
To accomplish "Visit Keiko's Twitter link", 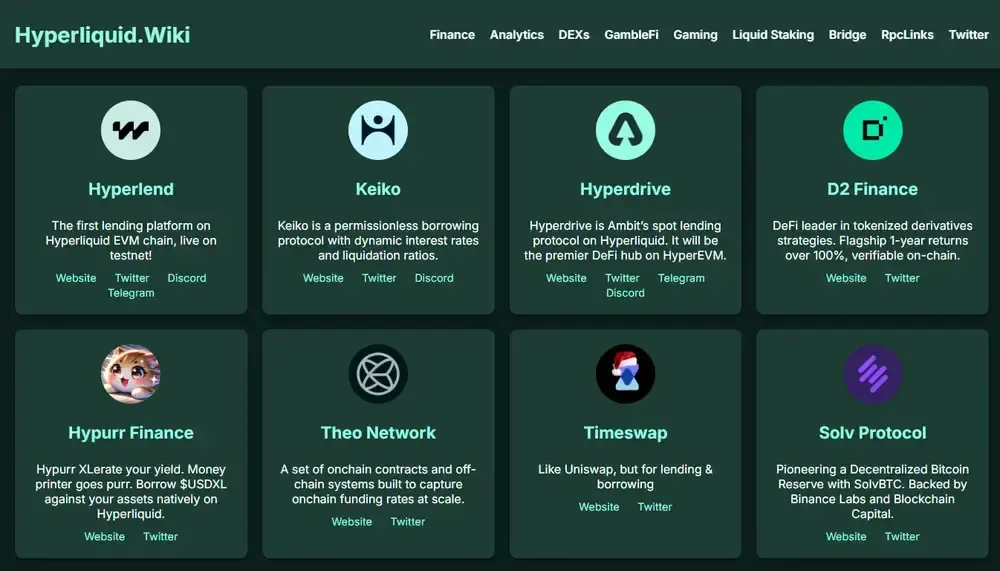I will pos(379,278).
